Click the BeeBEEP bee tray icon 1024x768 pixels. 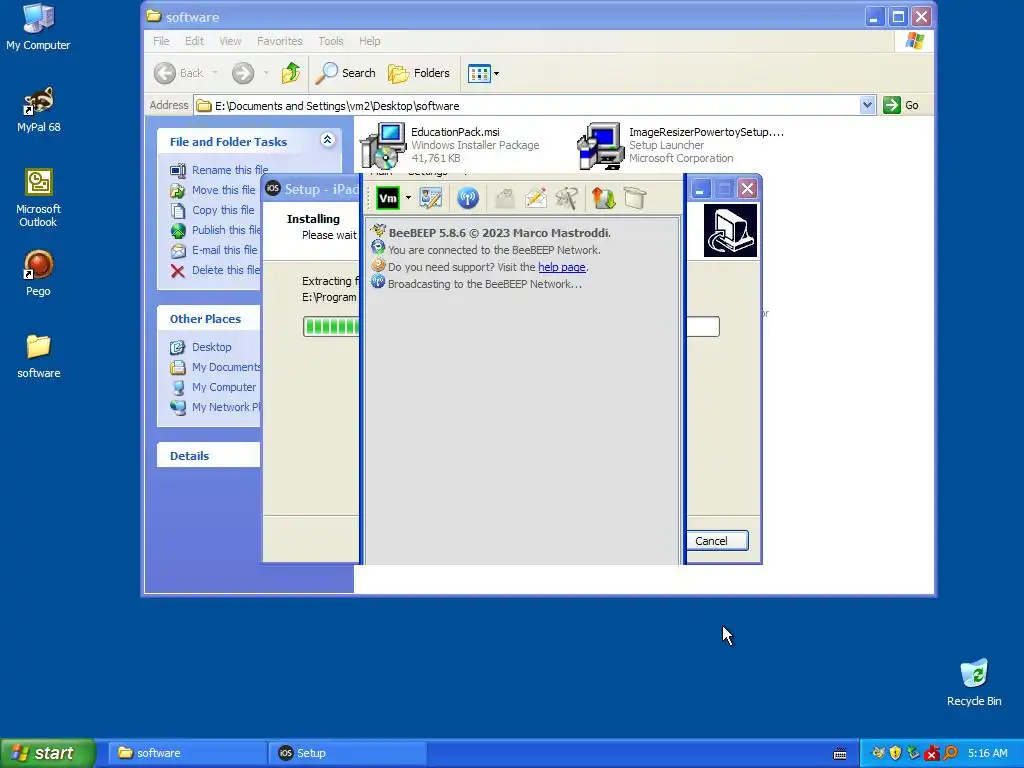[878, 753]
